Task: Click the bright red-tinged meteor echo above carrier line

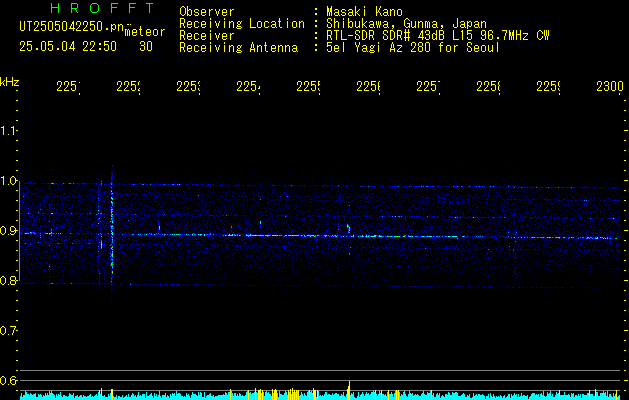Action: (349, 228)
